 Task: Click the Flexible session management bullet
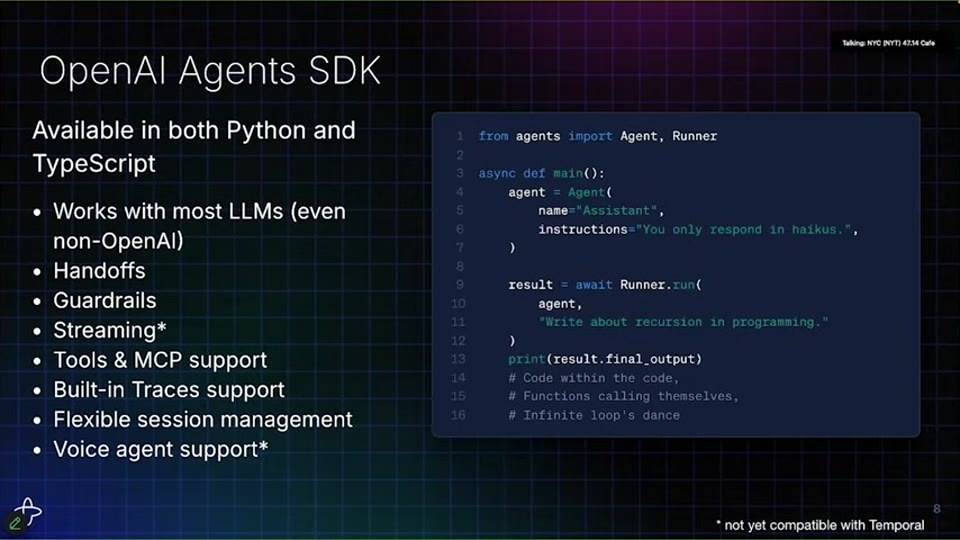pyautogui.click(x=203, y=419)
